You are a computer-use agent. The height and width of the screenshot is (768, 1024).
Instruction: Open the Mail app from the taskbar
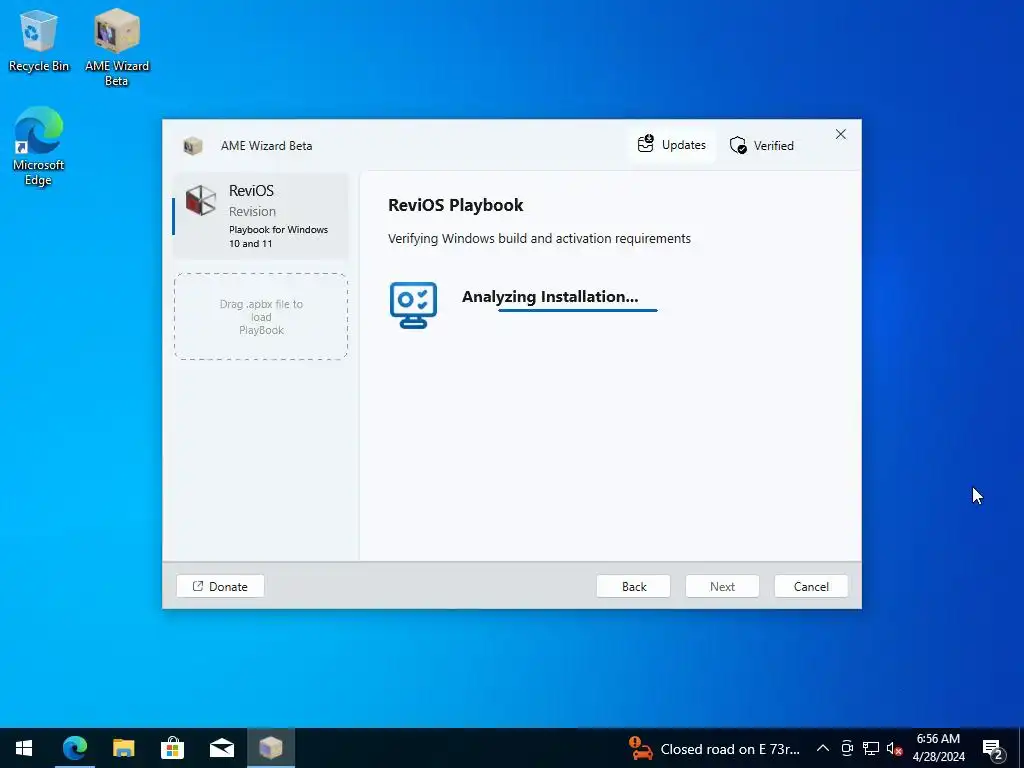[x=222, y=748]
